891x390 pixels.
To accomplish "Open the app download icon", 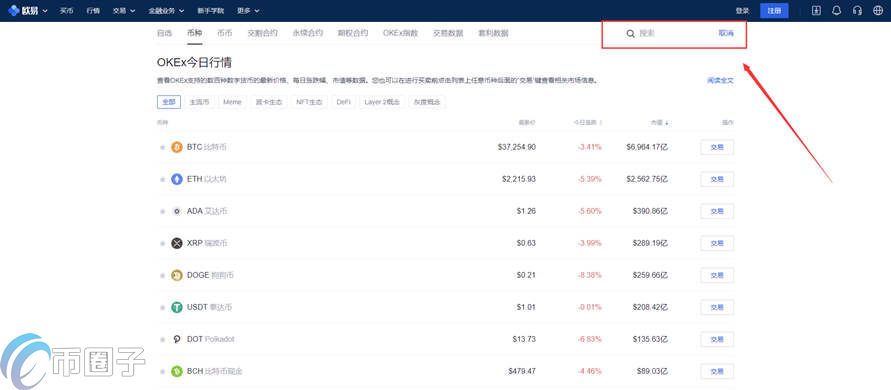I will tap(816, 10).
